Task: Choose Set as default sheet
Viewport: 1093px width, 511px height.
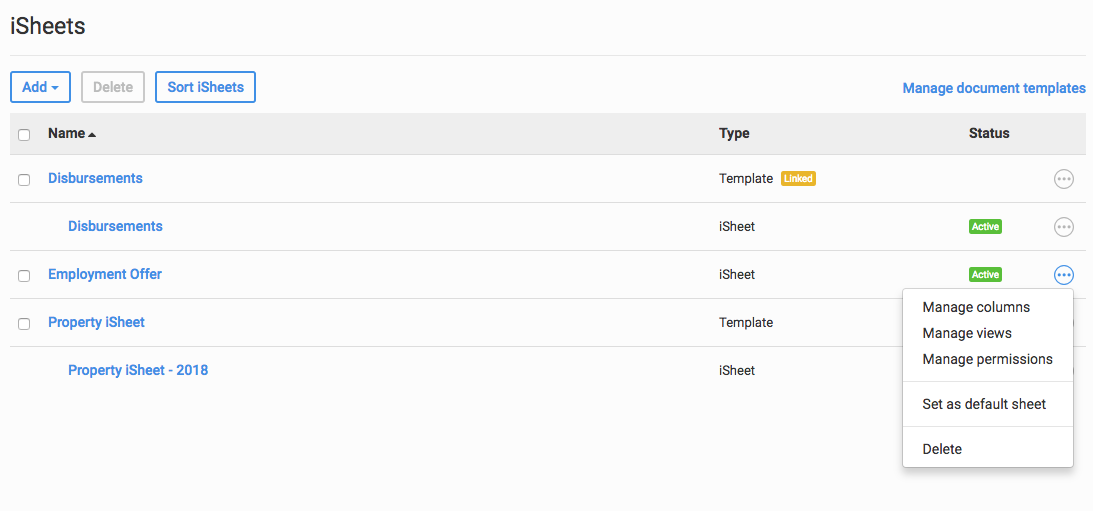Action: pyautogui.click(x=984, y=404)
